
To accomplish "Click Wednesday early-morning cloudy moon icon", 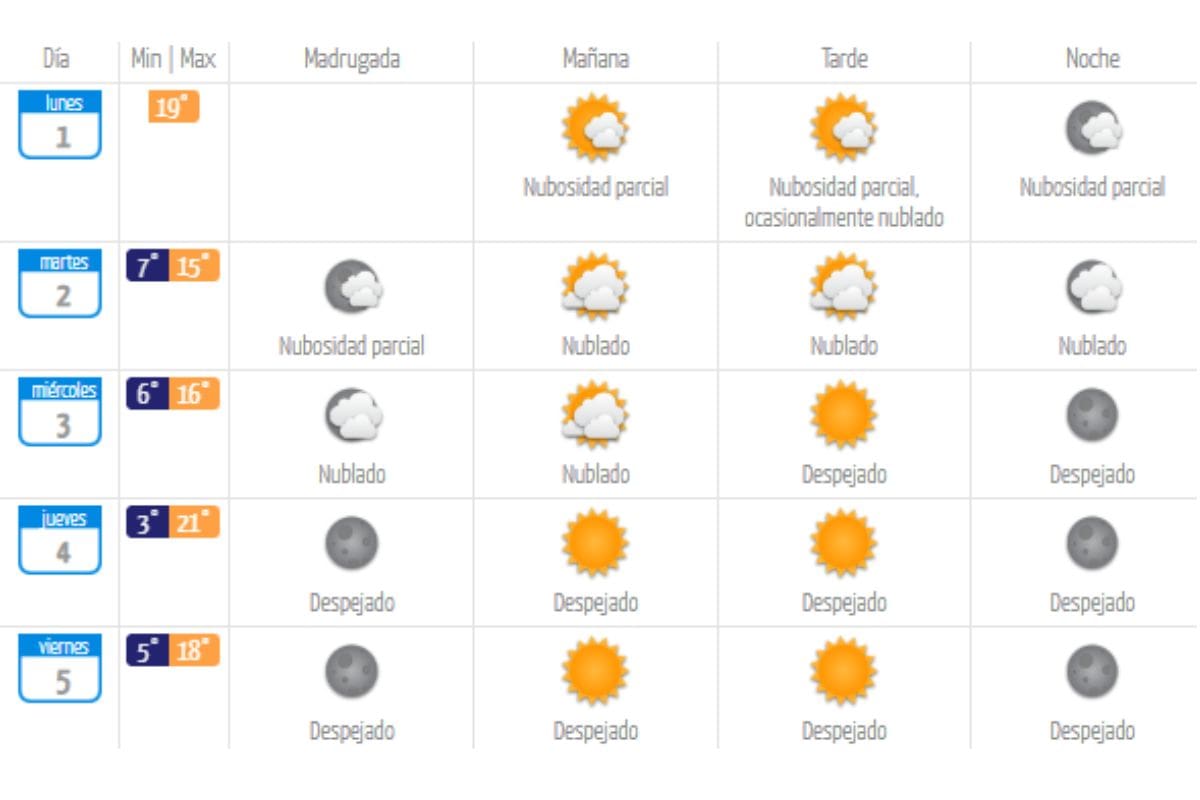I will pos(352,415).
